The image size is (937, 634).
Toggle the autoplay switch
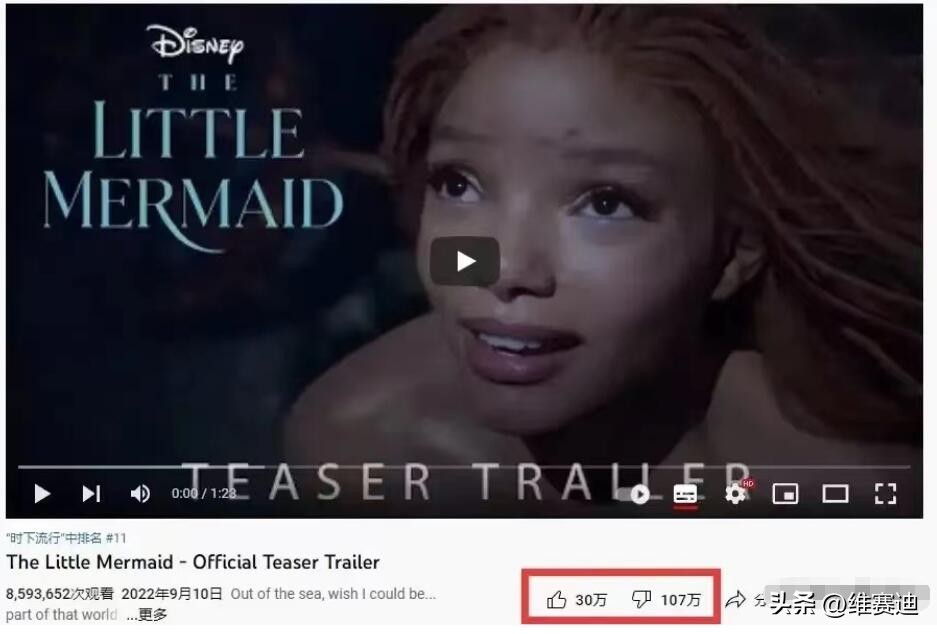point(639,494)
